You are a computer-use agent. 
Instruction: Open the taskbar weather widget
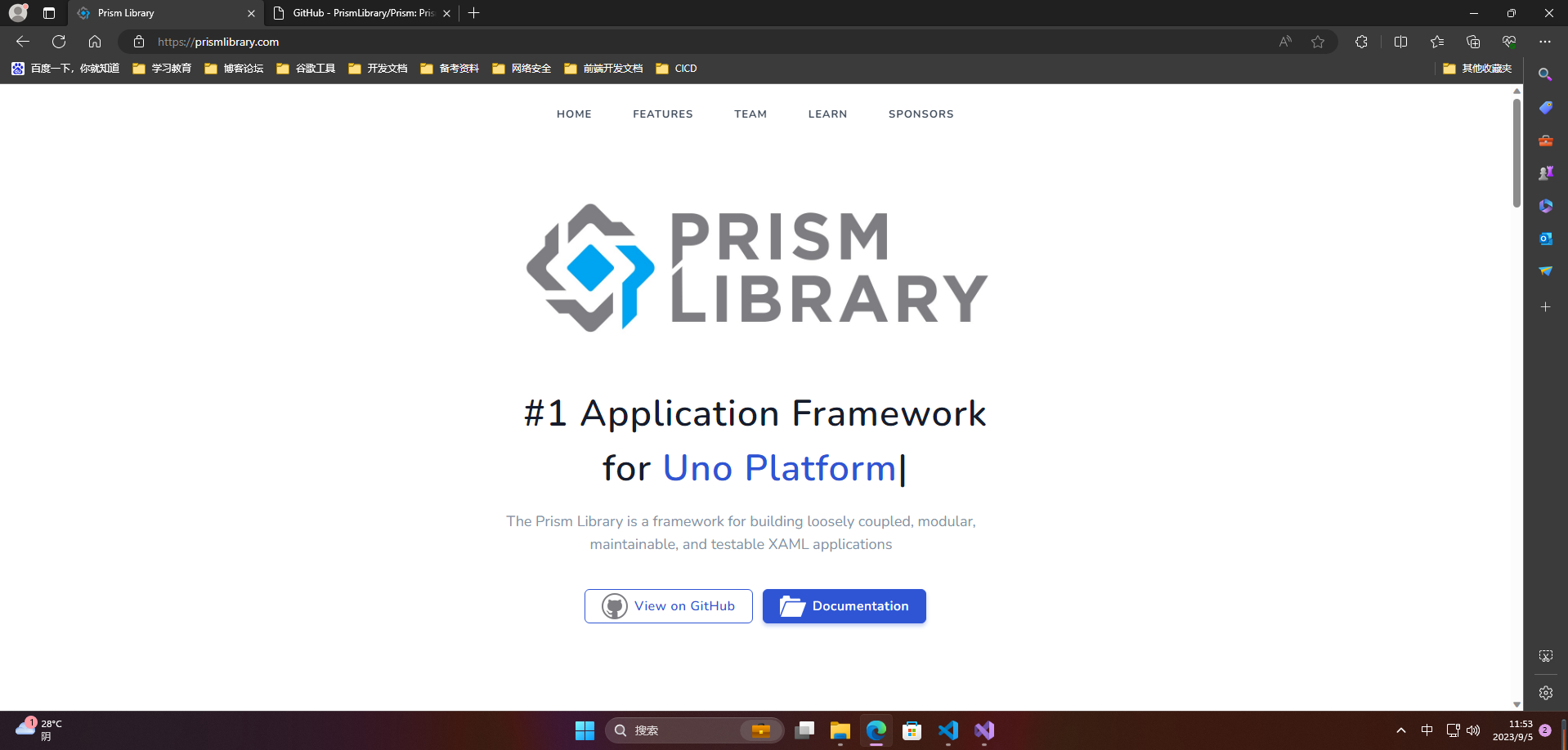pos(38,730)
